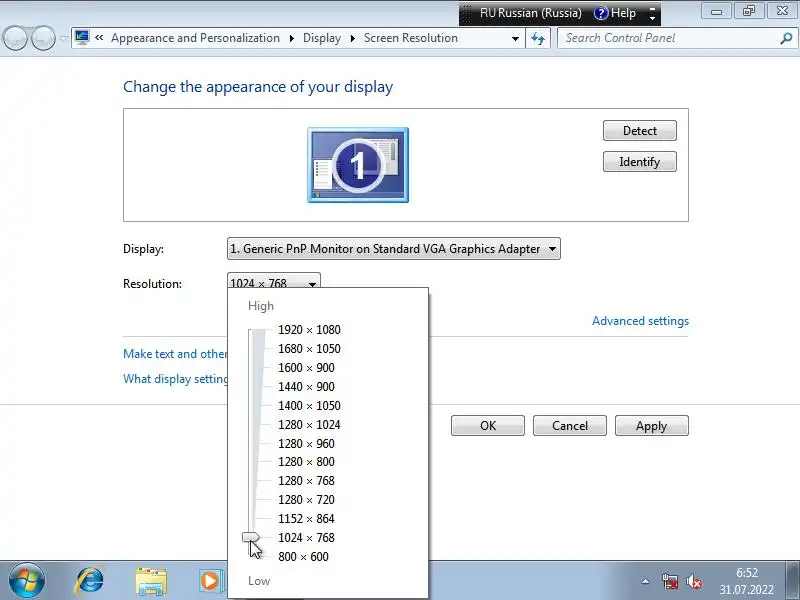Select 1280 × 960 resolution
The height and width of the screenshot is (600, 800).
[306, 443]
